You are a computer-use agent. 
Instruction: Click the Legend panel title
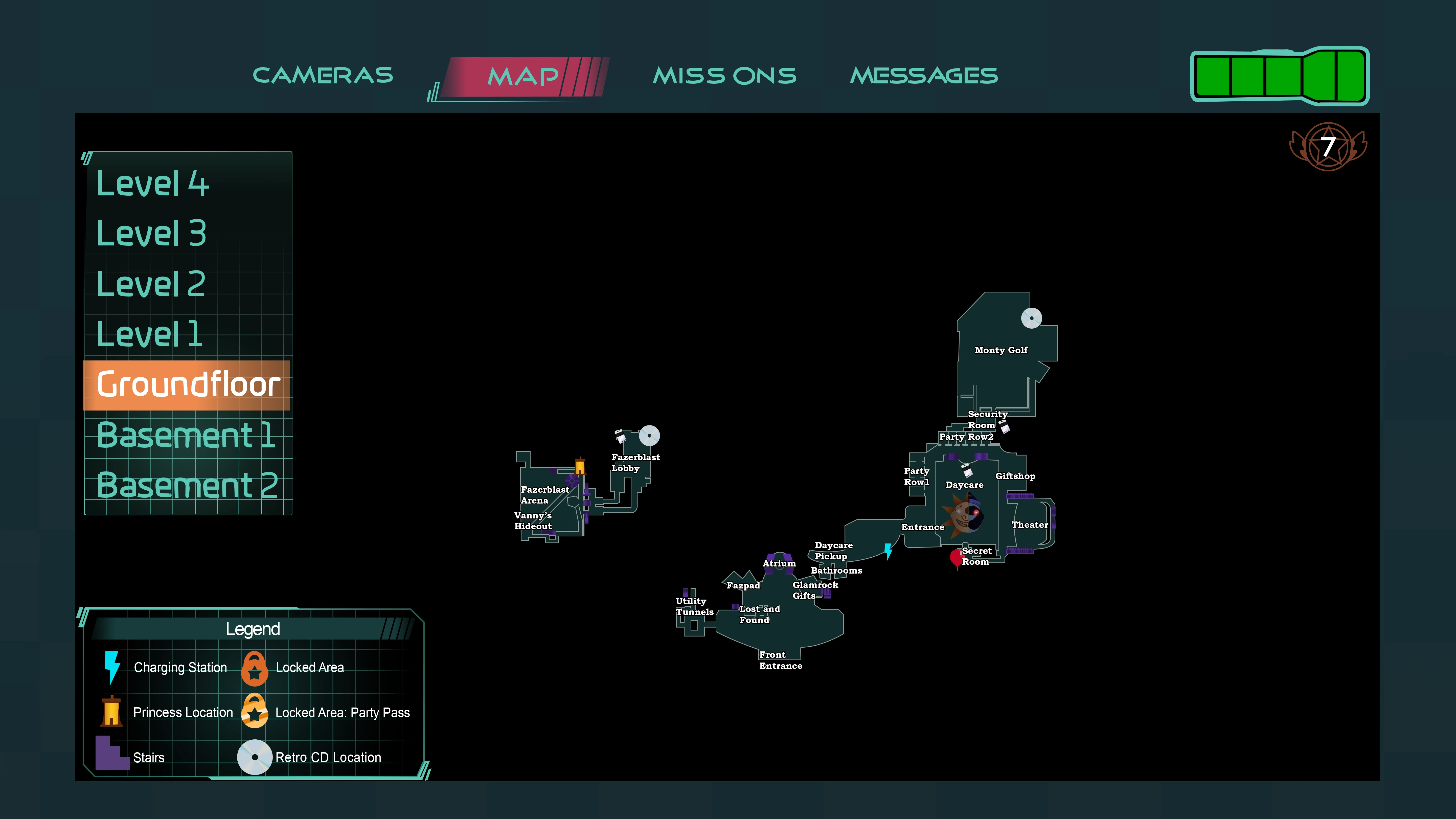coord(253,629)
